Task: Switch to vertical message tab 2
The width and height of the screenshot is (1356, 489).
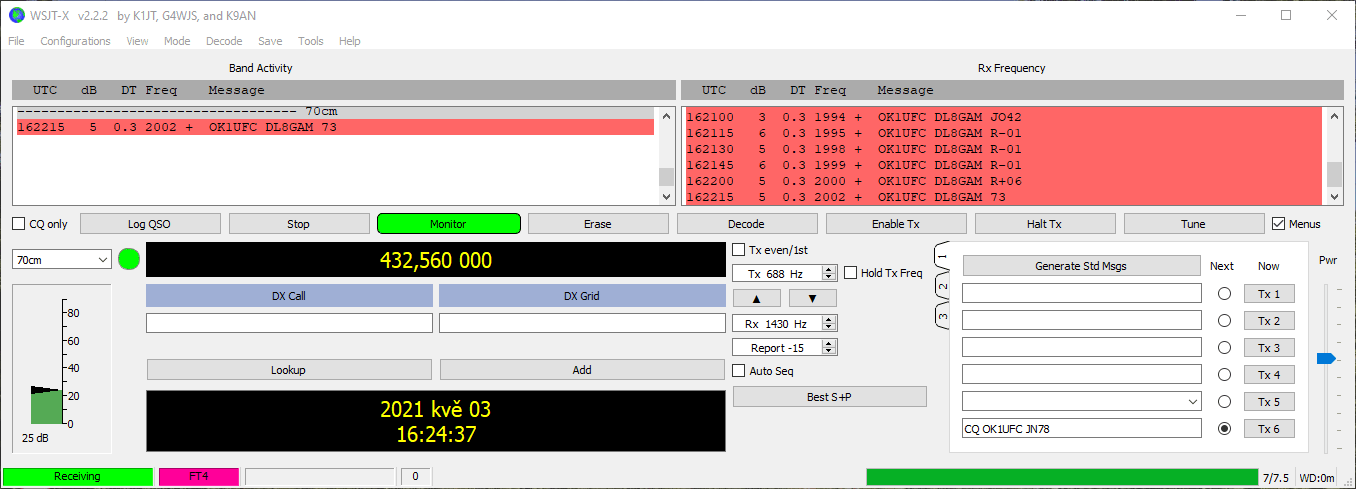Action: point(941,287)
